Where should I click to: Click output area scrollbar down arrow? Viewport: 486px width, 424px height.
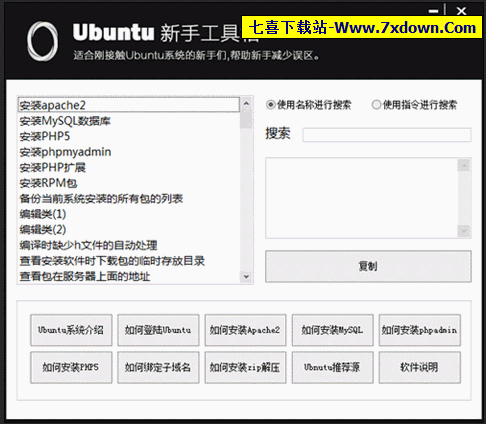coord(464,230)
